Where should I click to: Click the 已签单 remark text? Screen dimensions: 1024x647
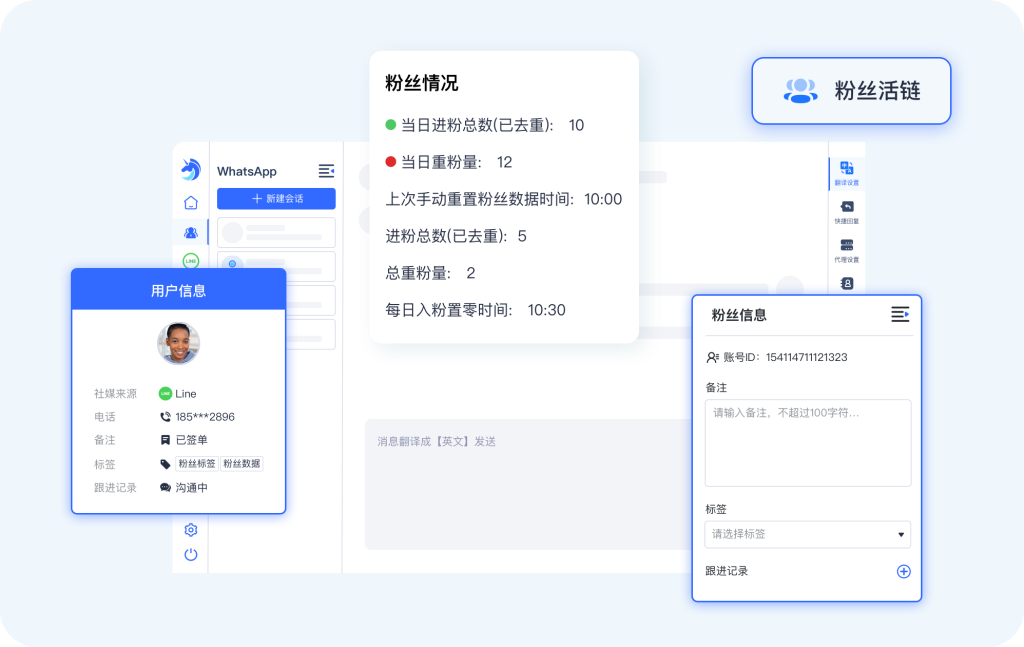click(x=191, y=440)
